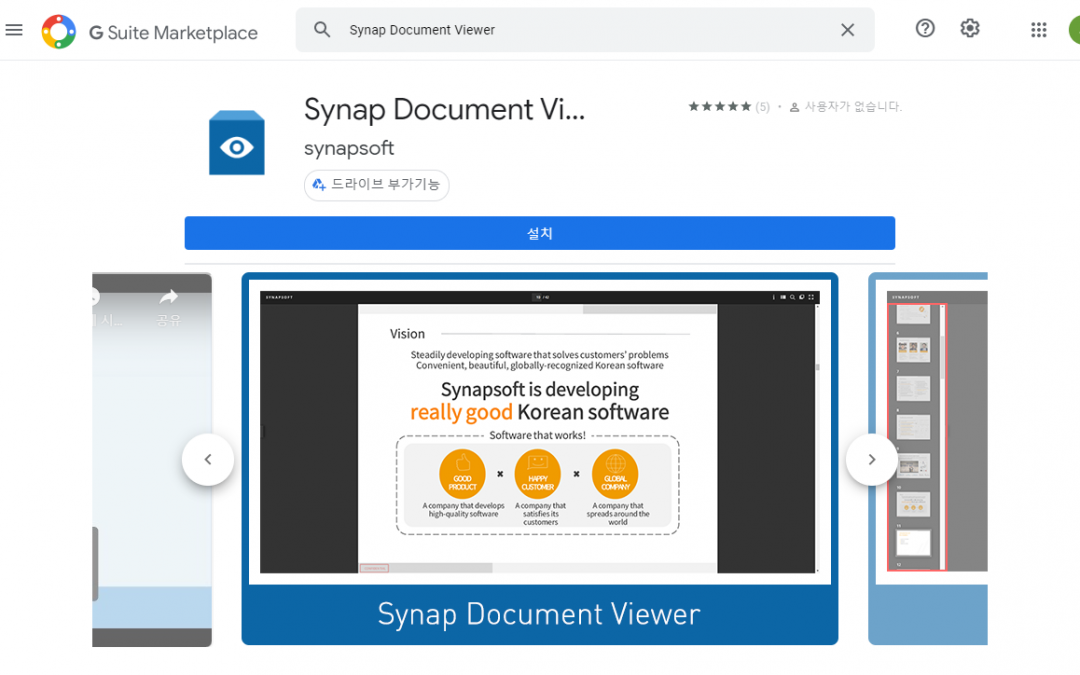Click the Synap Document Viewer app icon

point(237,143)
